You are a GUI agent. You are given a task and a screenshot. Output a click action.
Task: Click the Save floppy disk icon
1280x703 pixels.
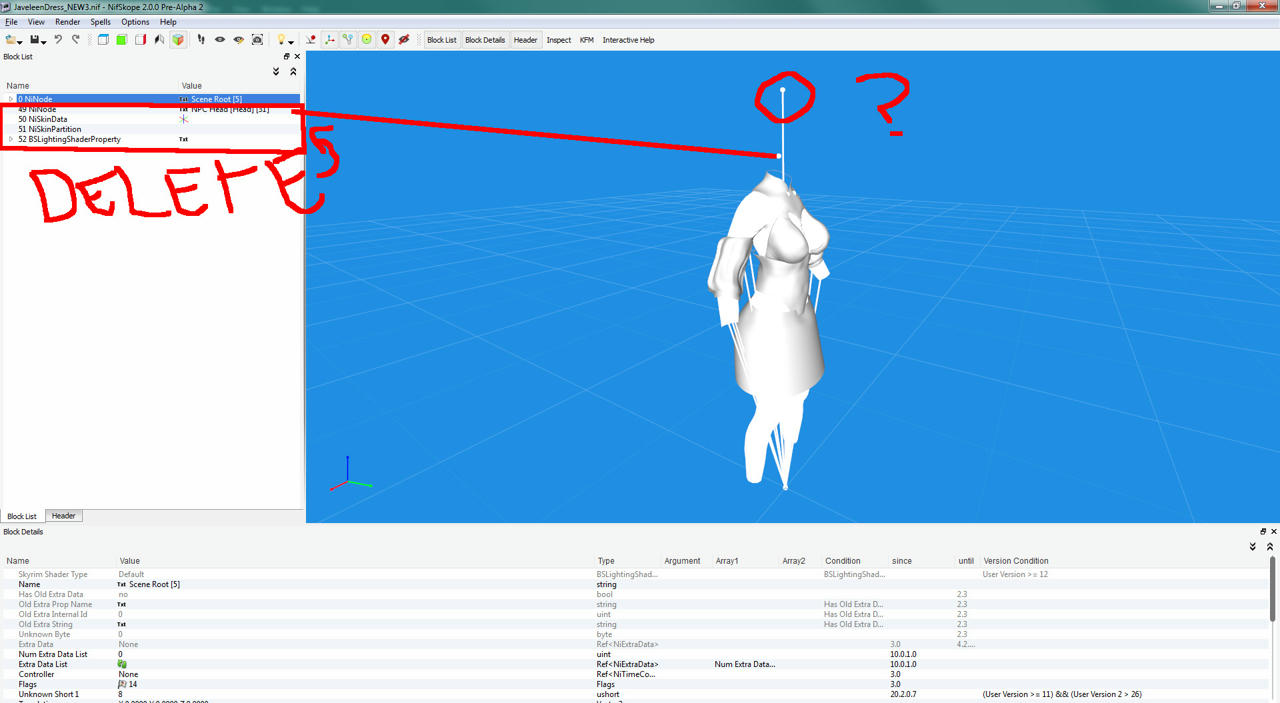coord(36,40)
